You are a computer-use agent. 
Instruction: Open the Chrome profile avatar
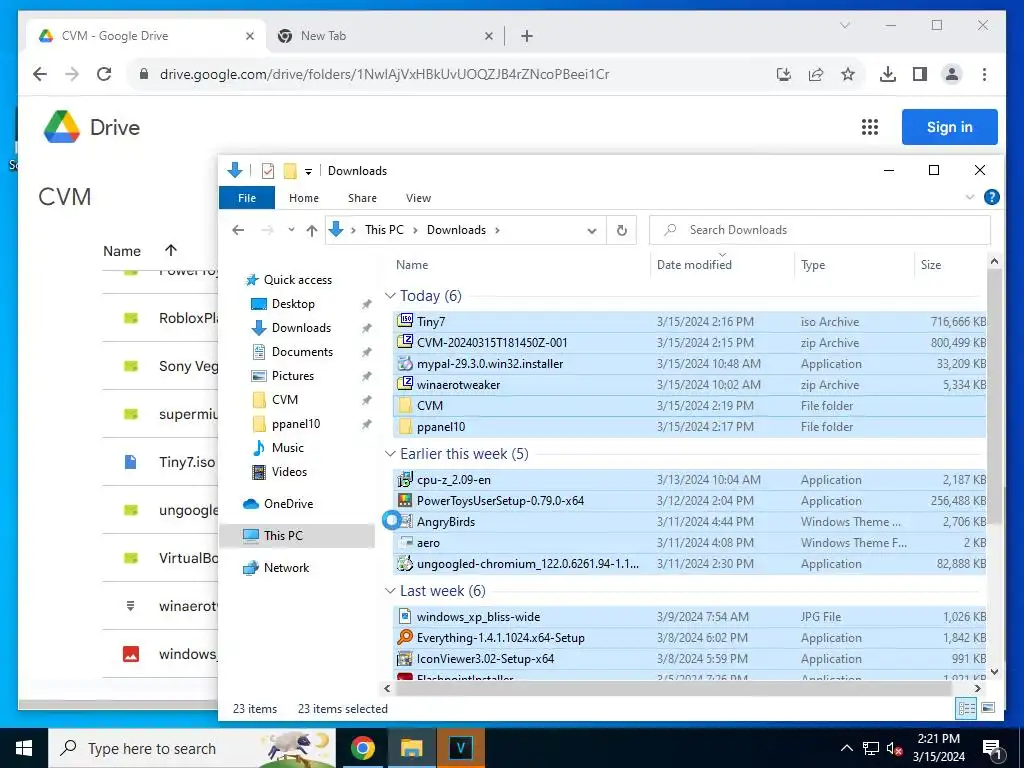point(952,74)
